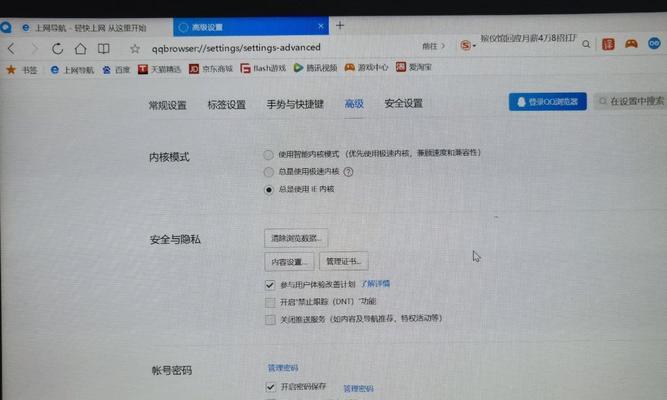Click the search box in the toolbar
Viewport: 667px width, 400px height.
tap(529, 39)
